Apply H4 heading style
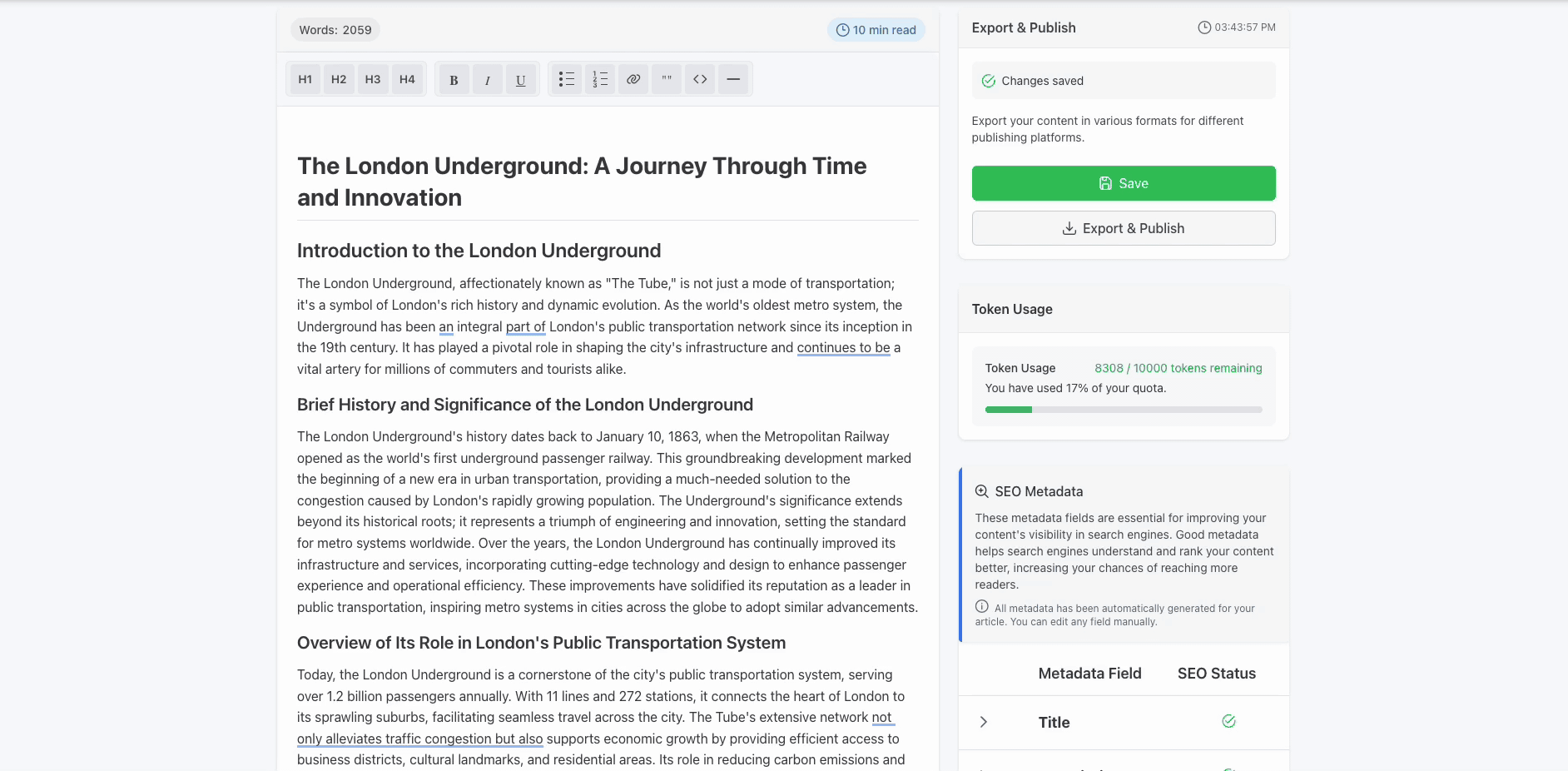 (x=407, y=79)
